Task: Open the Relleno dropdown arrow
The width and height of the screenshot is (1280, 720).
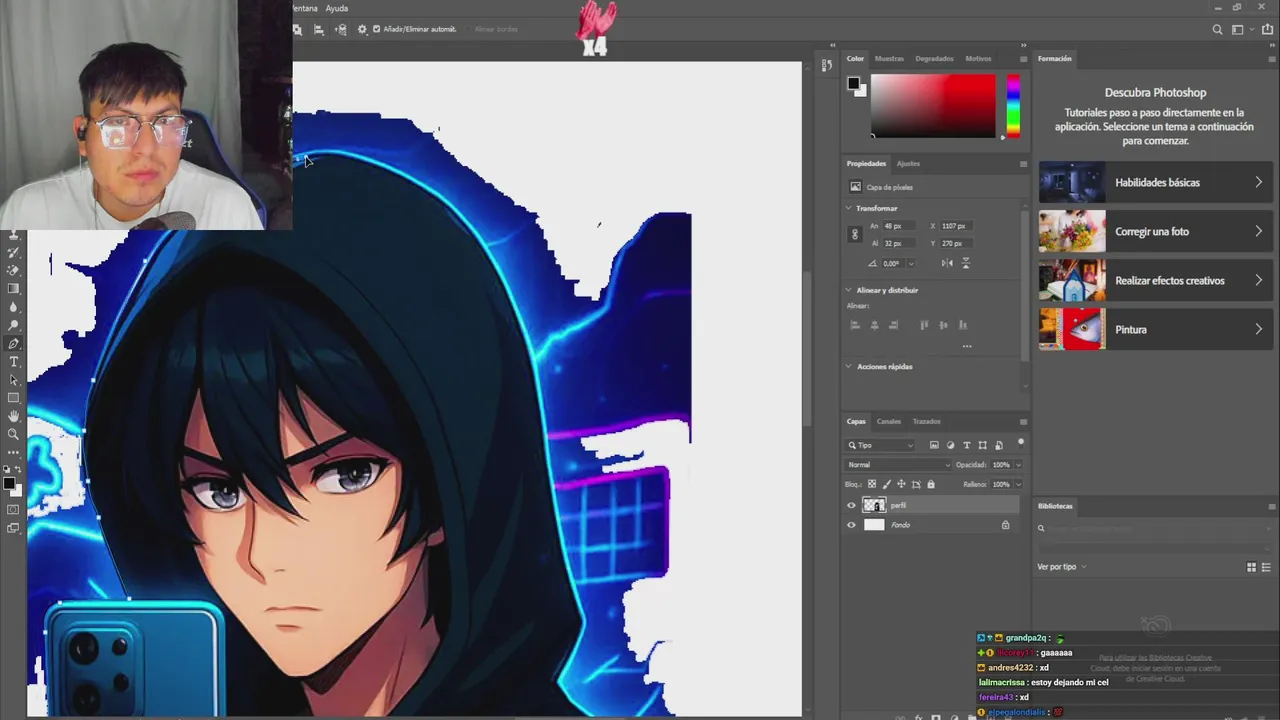Action: [1019, 484]
